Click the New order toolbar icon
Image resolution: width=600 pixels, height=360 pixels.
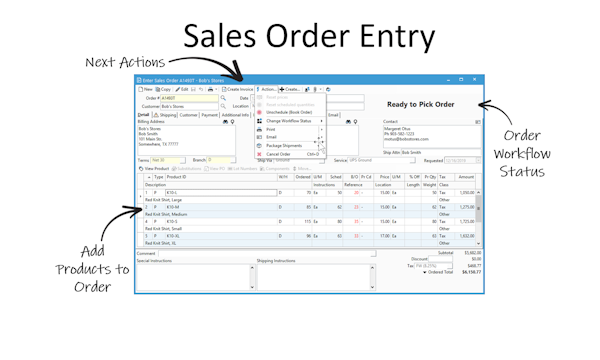[x=140, y=90]
